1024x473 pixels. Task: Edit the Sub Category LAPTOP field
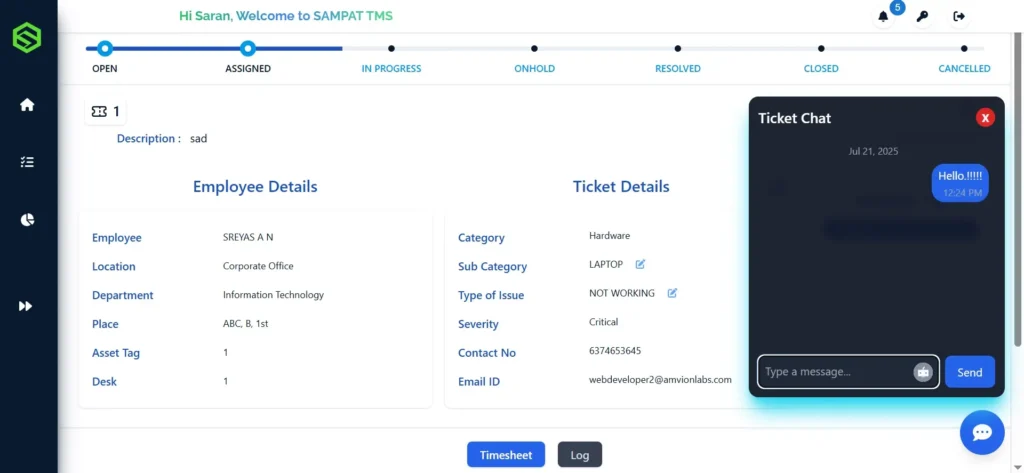[x=641, y=265]
